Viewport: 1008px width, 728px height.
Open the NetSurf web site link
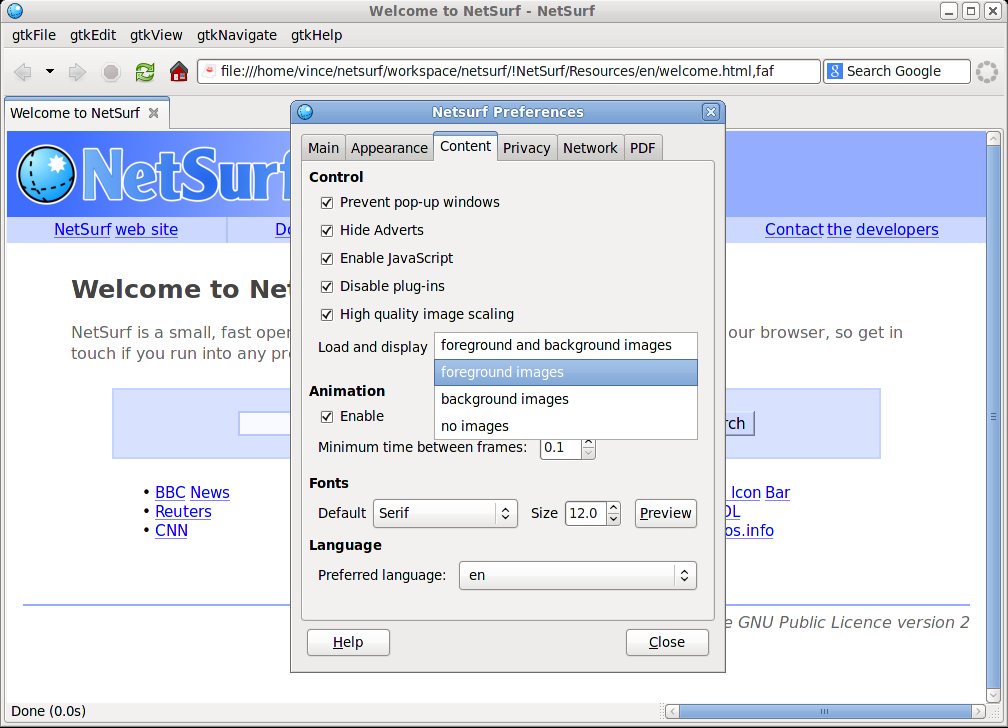click(116, 230)
